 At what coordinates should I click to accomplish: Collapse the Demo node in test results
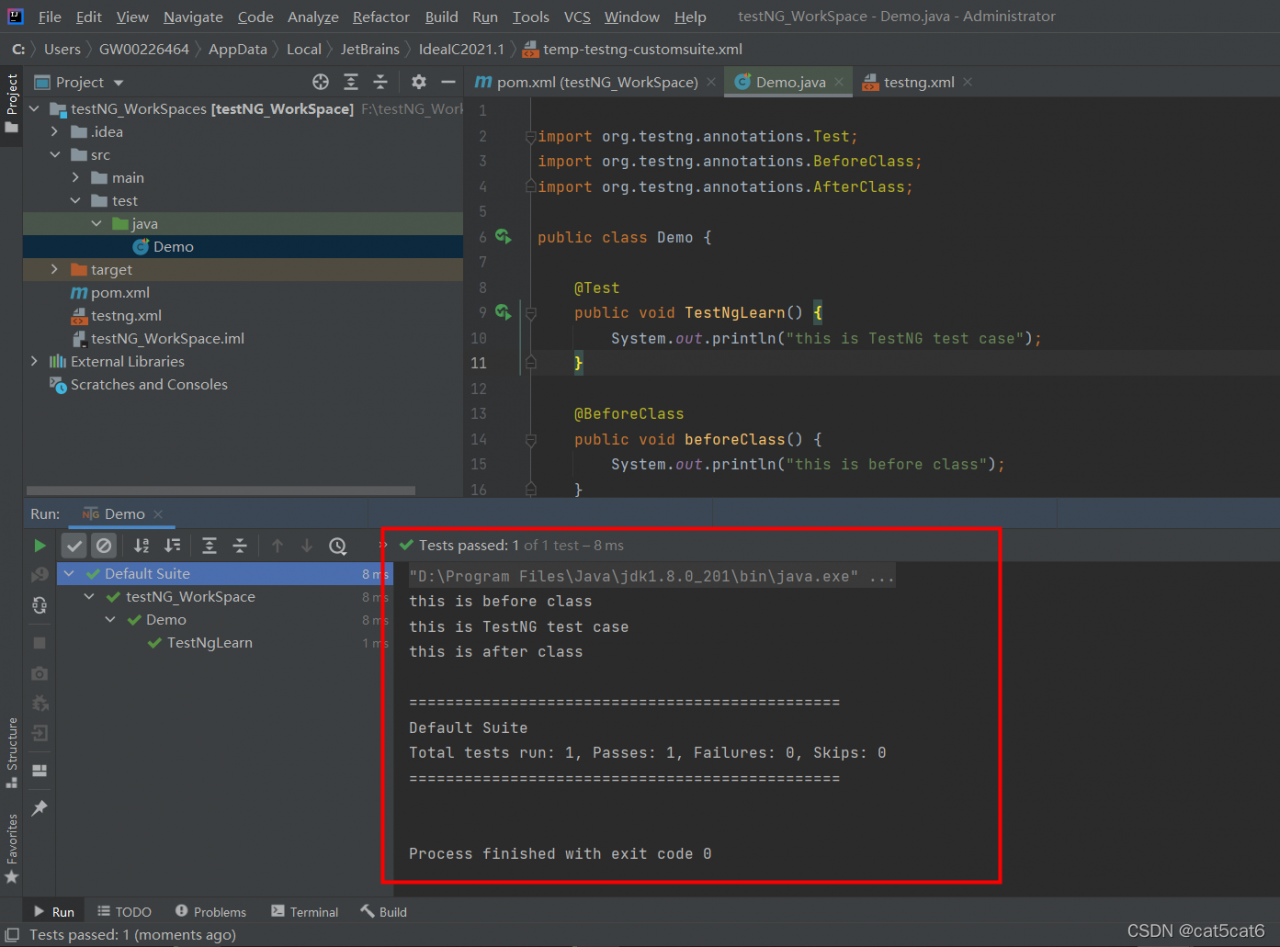pyautogui.click(x=111, y=620)
